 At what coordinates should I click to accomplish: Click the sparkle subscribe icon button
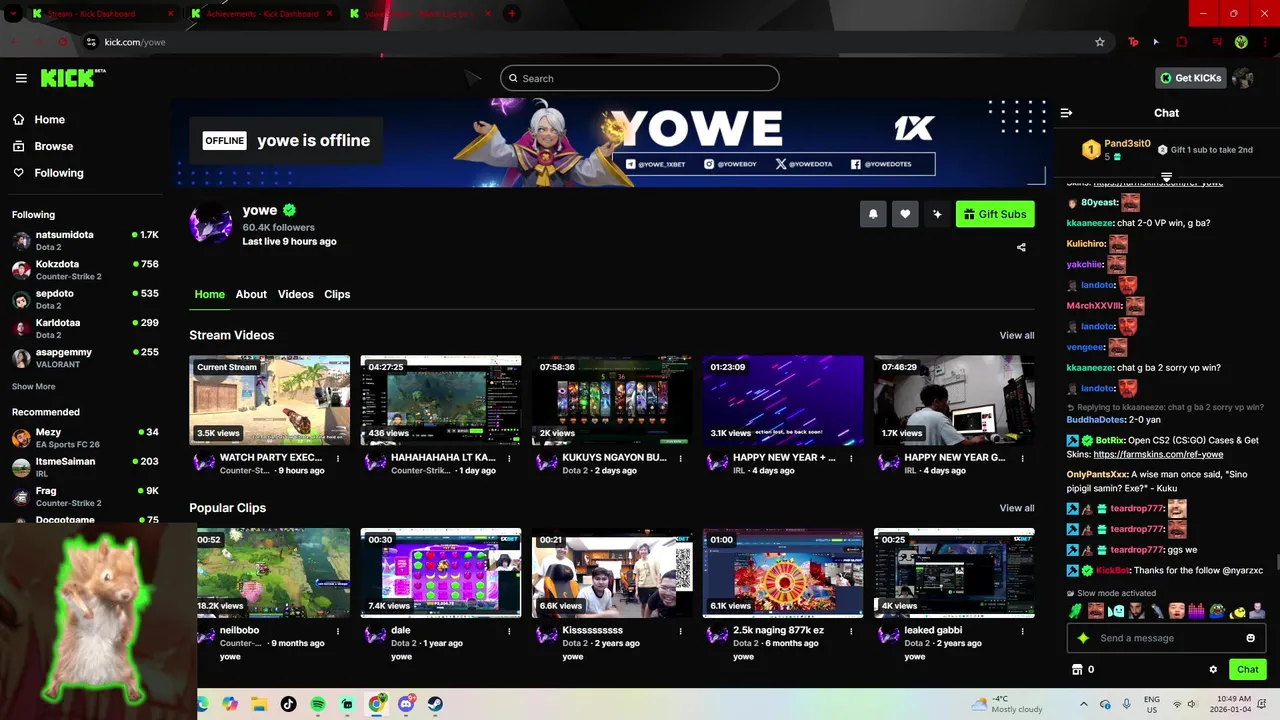coord(937,214)
